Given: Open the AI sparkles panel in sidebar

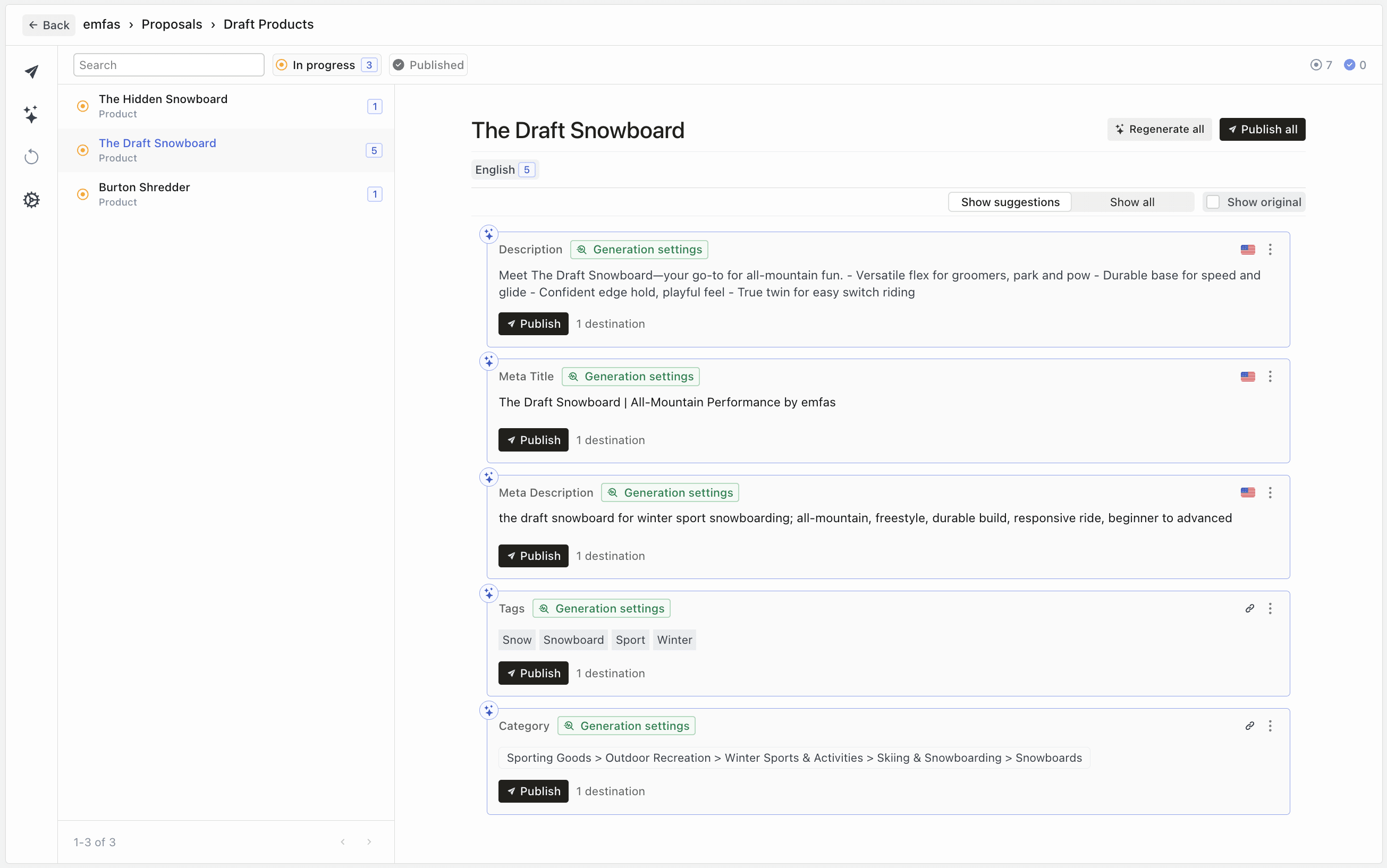Looking at the screenshot, I should point(31,114).
